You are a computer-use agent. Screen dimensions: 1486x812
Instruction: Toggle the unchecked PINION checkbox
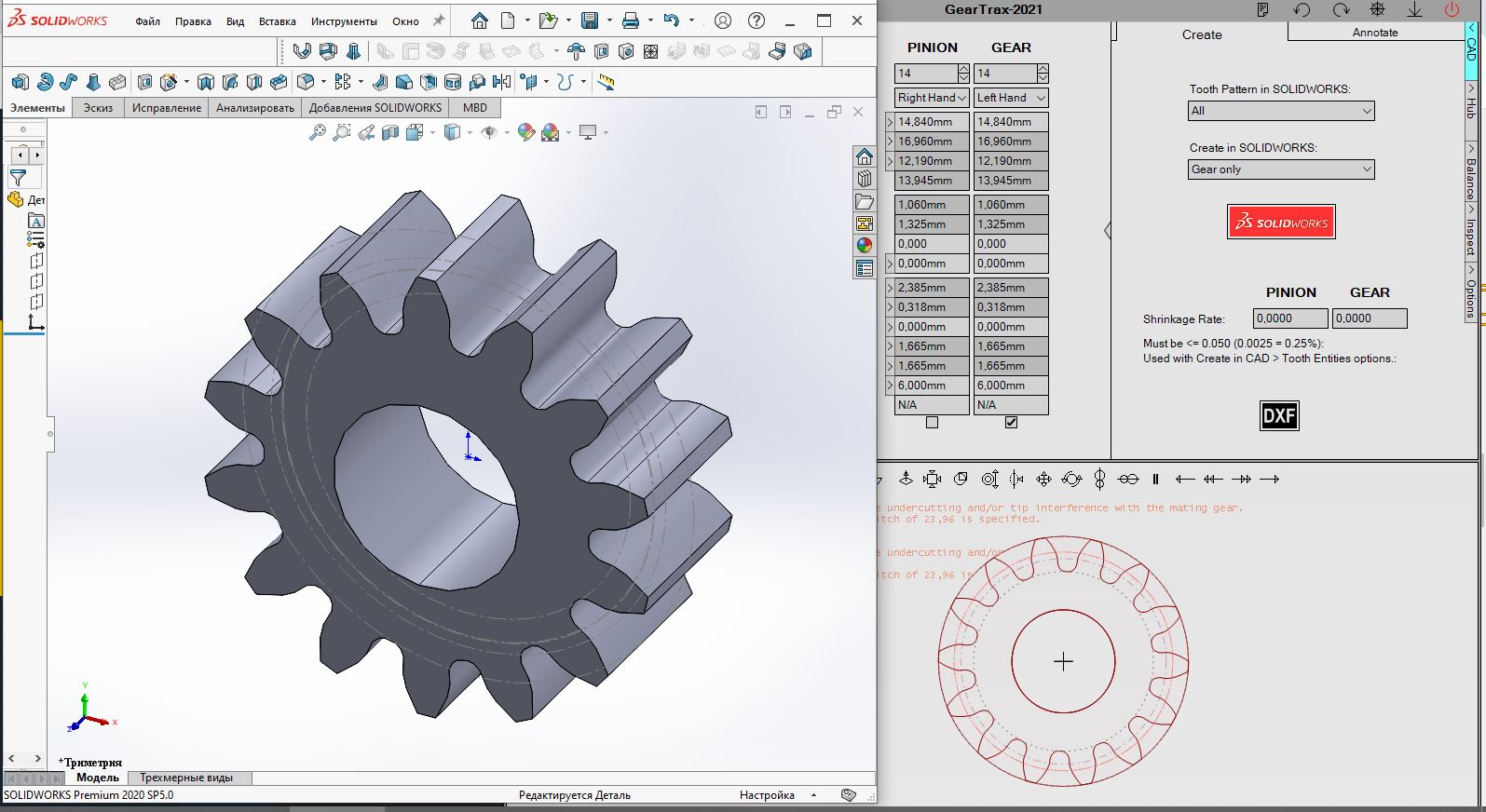[x=932, y=423]
